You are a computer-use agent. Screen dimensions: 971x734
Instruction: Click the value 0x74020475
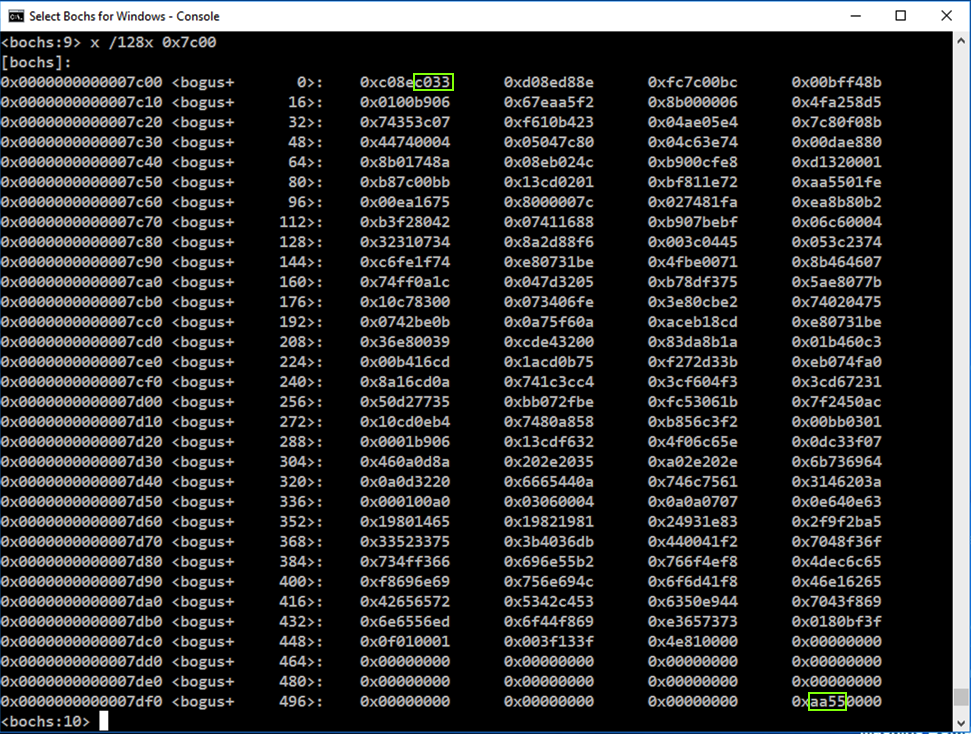point(836,302)
